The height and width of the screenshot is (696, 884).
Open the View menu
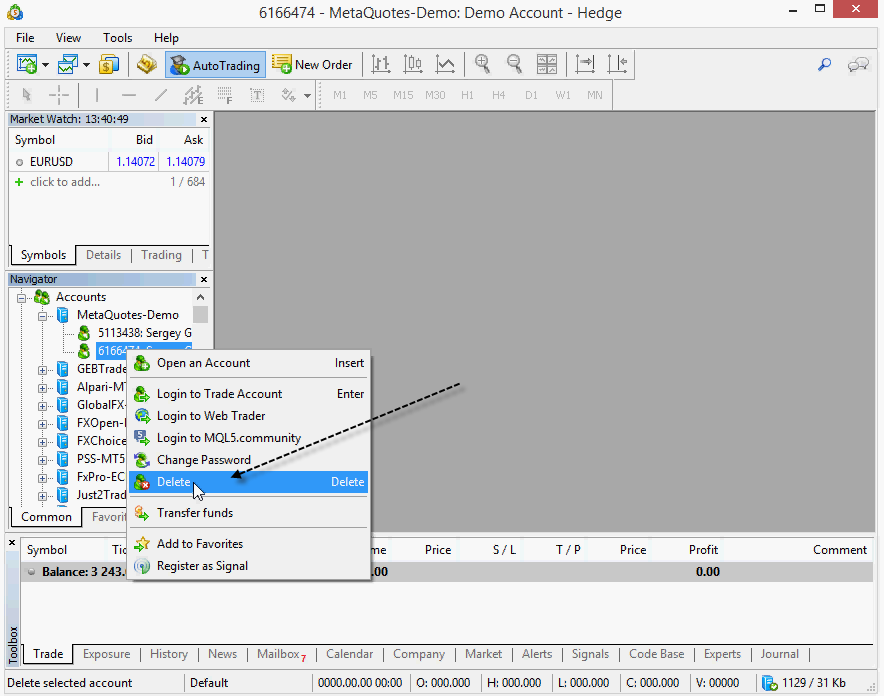[x=68, y=38]
